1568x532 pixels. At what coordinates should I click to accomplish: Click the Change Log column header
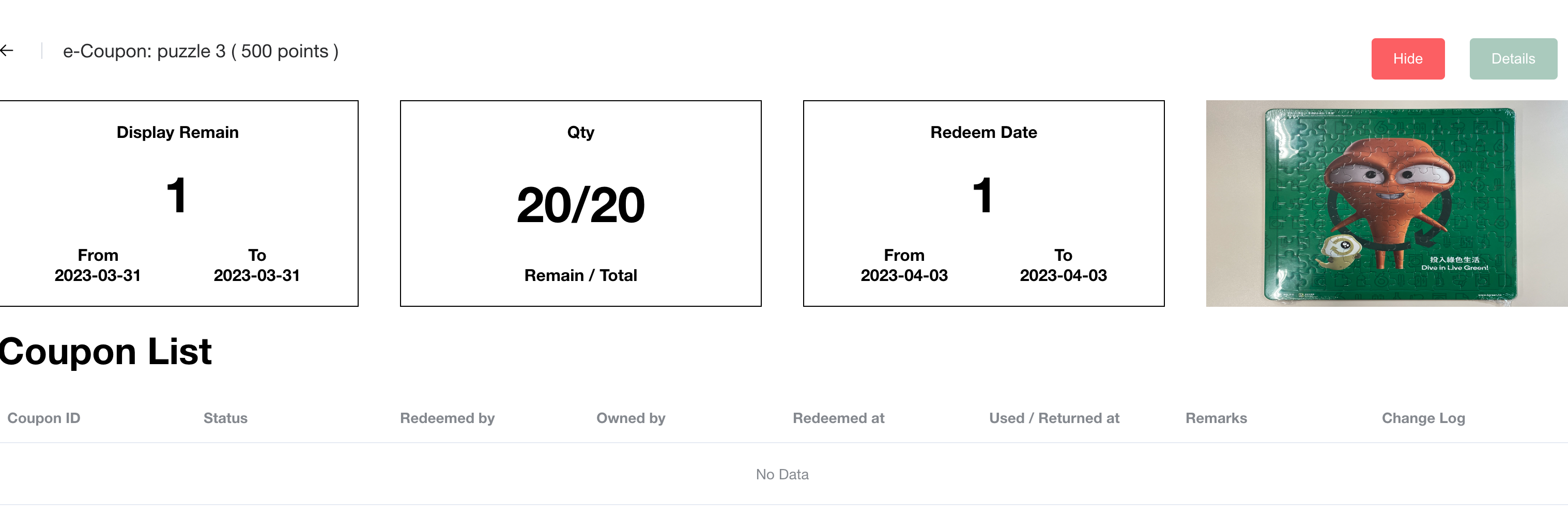pos(1423,418)
